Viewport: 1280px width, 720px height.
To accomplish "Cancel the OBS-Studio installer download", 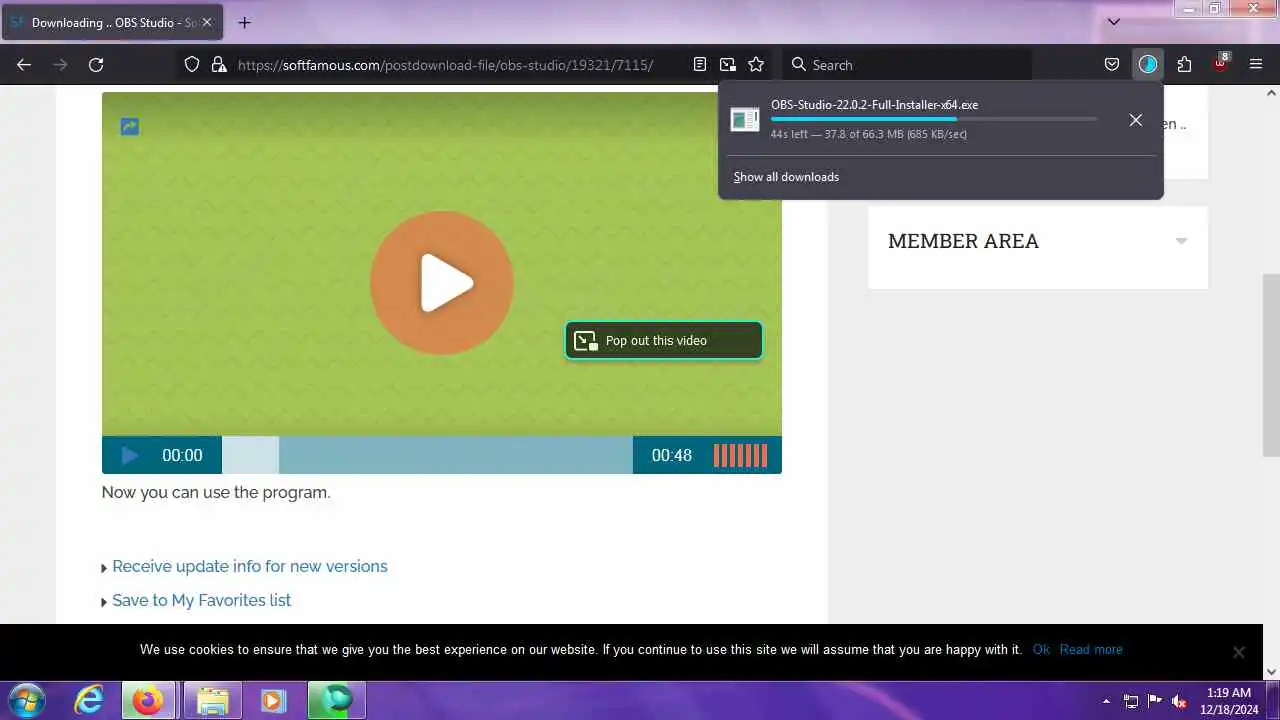I will click(x=1136, y=120).
